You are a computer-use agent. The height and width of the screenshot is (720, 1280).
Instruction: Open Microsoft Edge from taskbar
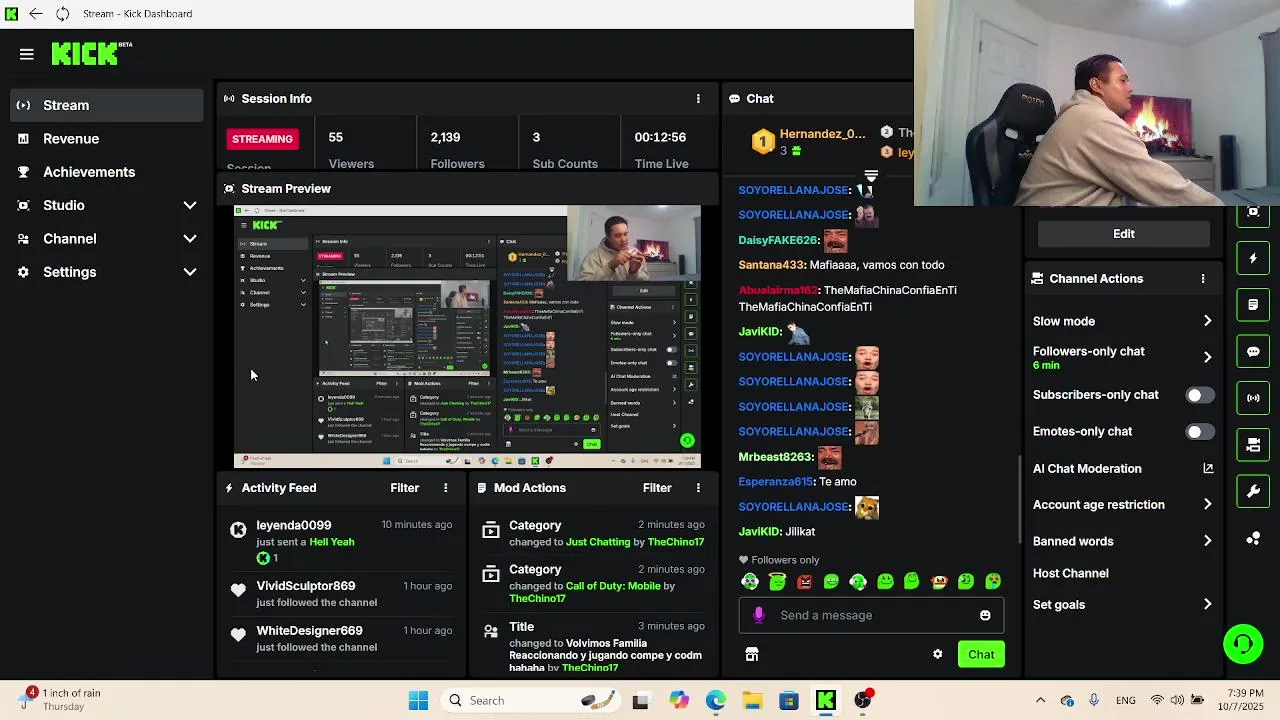716,700
